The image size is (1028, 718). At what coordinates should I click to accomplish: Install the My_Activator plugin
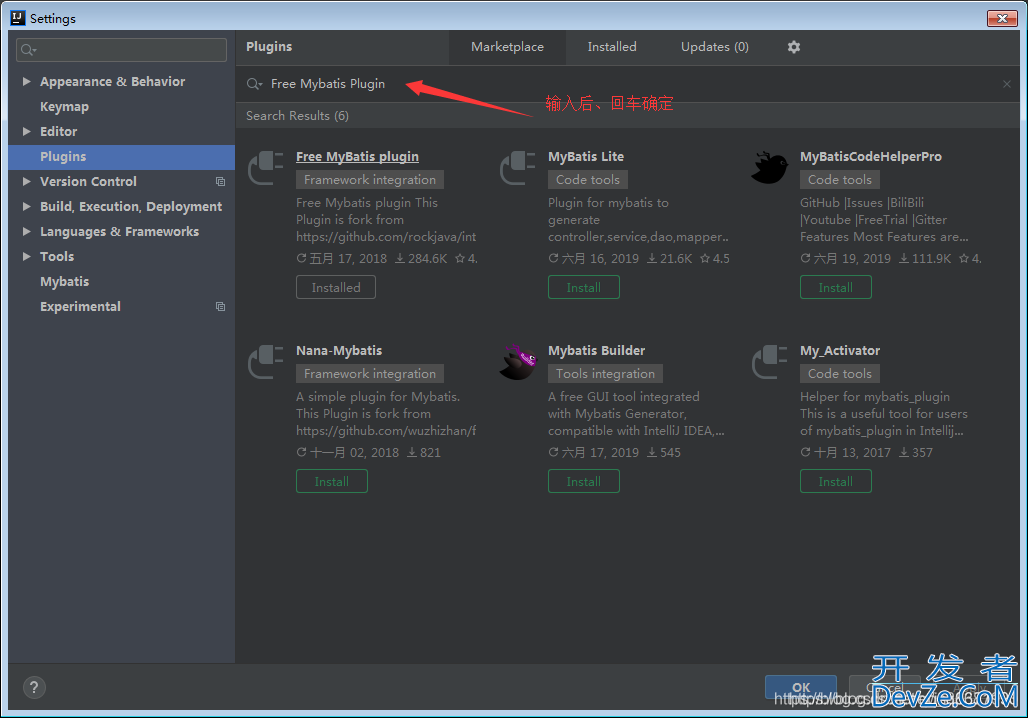pyautogui.click(x=836, y=481)
